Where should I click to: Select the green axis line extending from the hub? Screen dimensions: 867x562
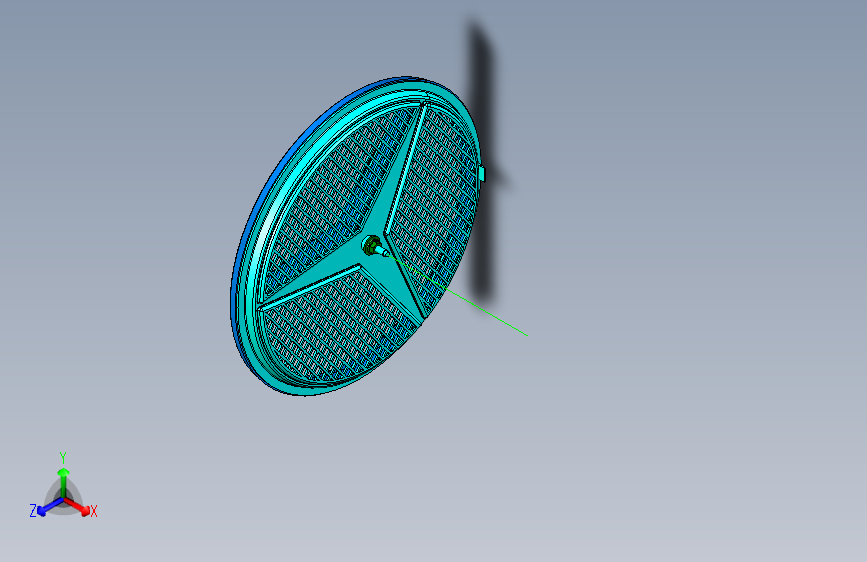coord(457,295)
